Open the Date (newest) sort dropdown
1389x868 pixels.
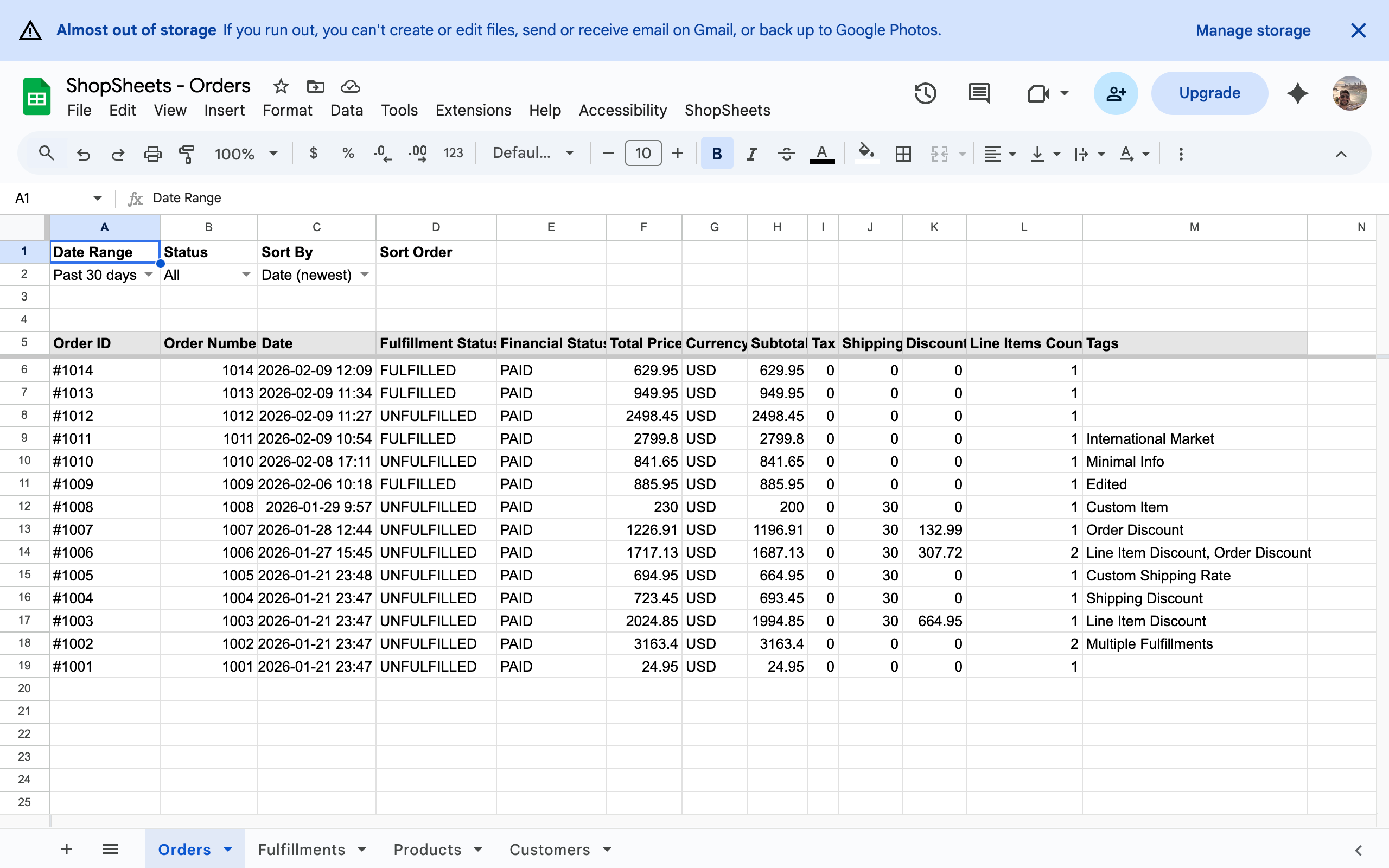point(365,275)
